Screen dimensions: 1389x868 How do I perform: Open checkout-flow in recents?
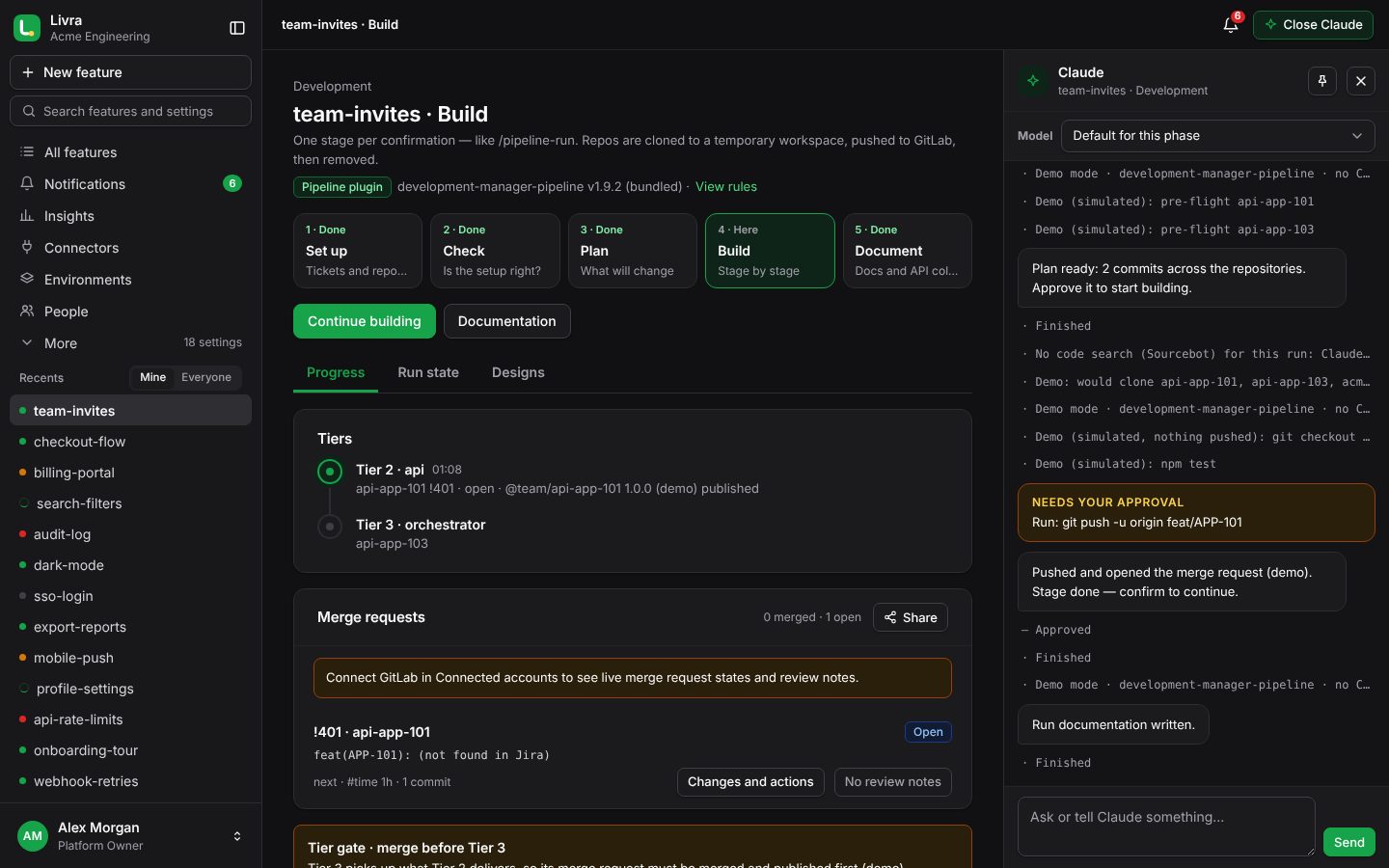[130, 442]
